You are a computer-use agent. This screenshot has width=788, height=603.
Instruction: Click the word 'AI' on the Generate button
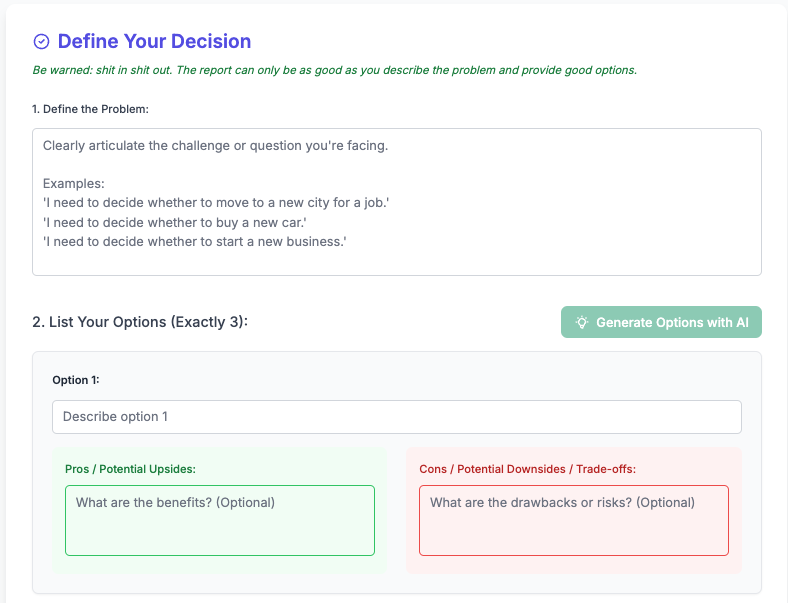[x=743, y=322]
